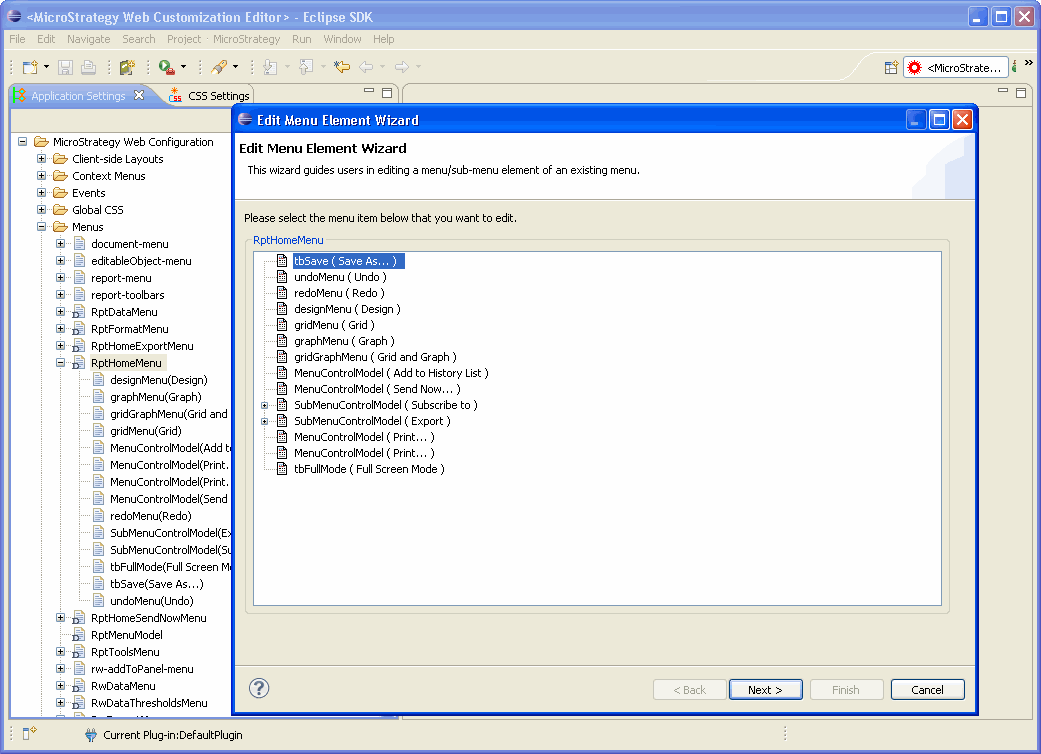The width and height of the screenshot is (1041, 754).
Task: Click the New wizard toolbar icon
Action: [31, 67]
